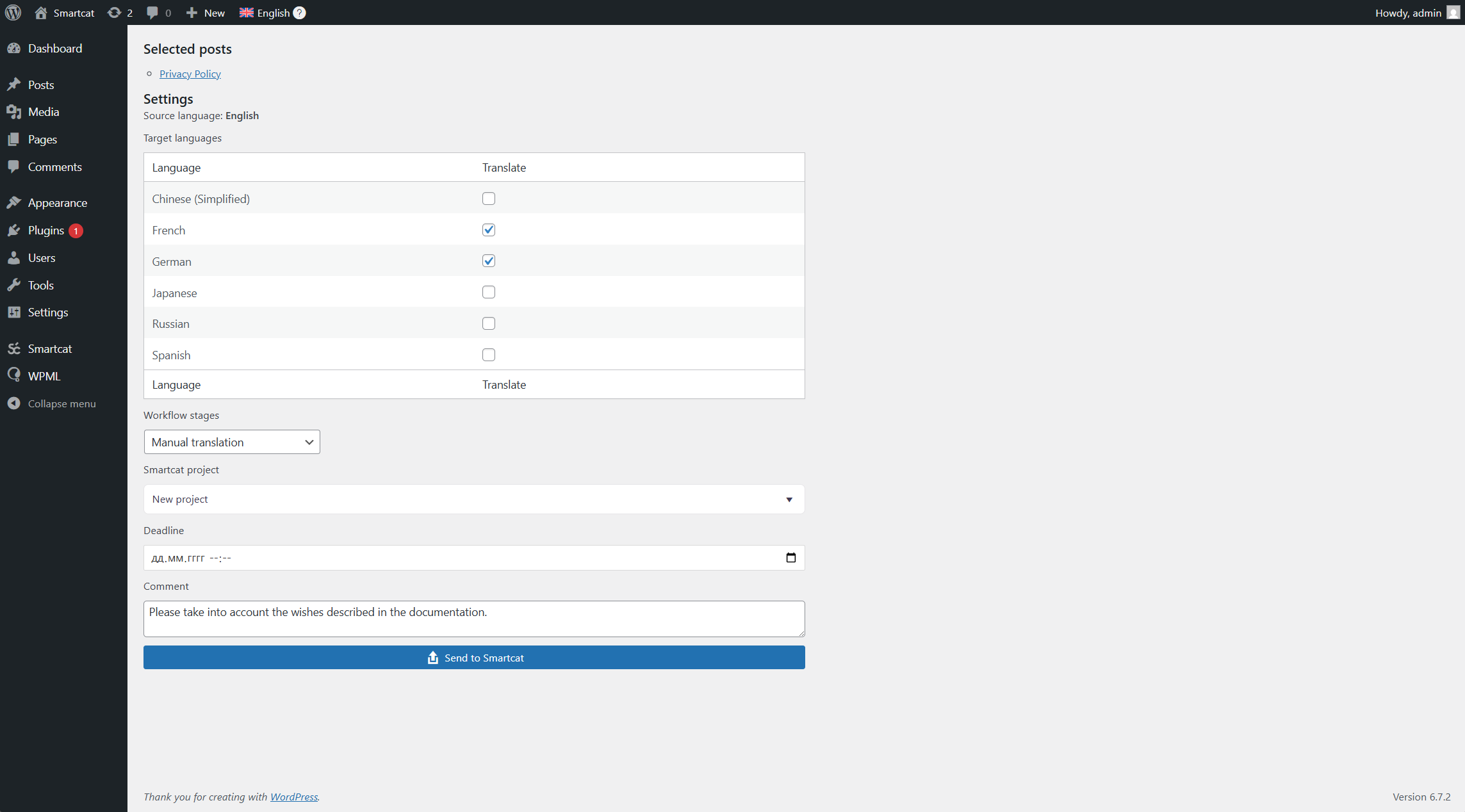
Task: Click the bottom Language column footer
Action: [x=176, y=385]
